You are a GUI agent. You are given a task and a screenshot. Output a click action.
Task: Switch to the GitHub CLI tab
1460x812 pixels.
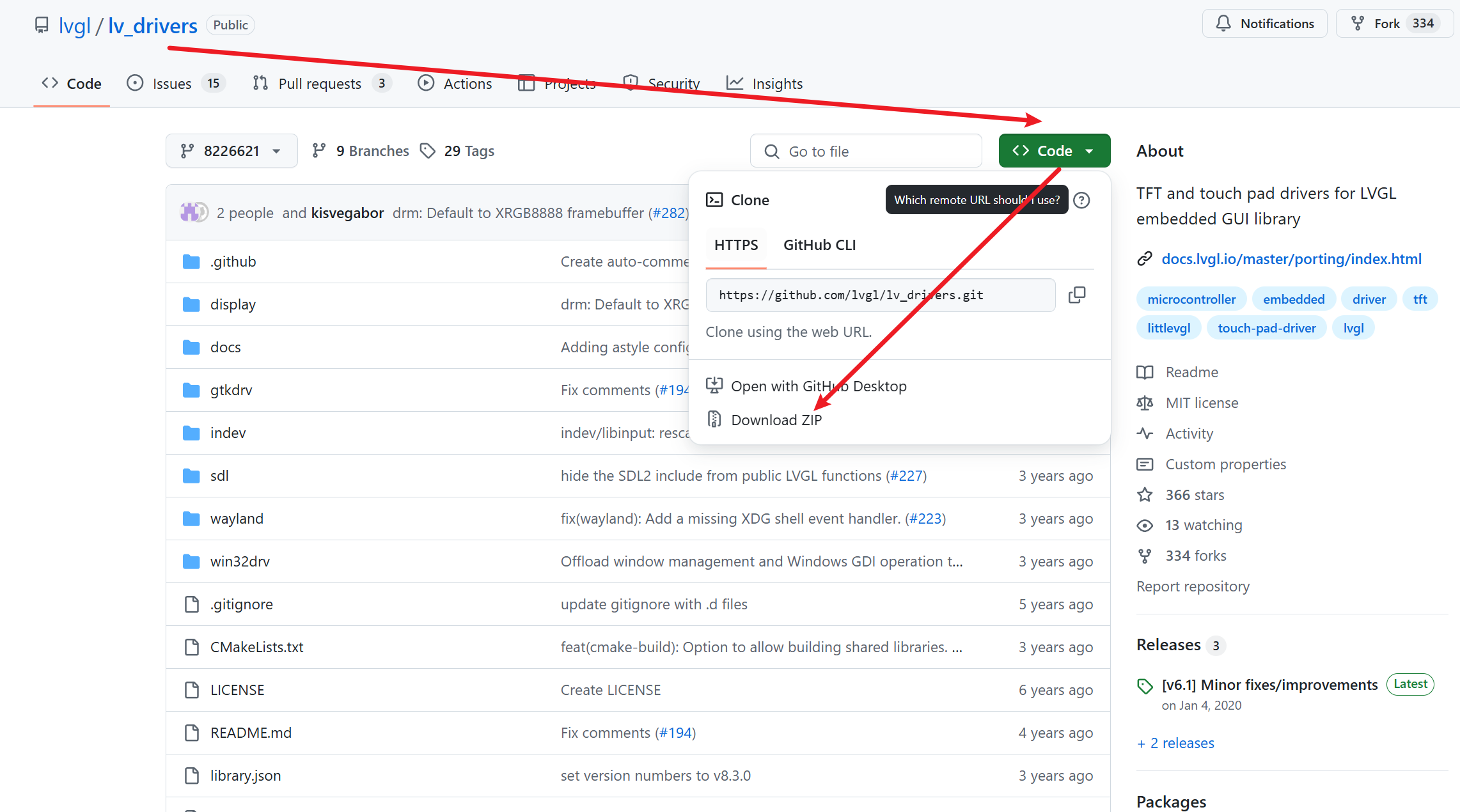[819, 245]
